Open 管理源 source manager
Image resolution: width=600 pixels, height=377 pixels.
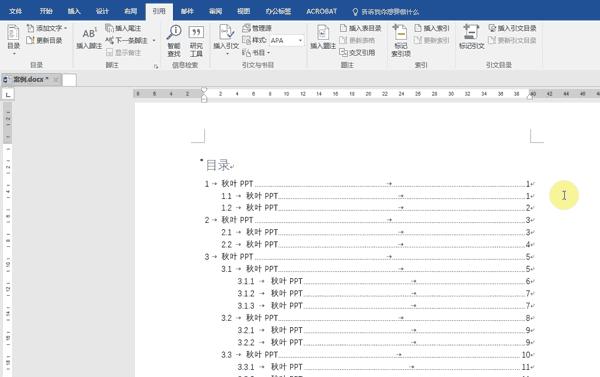pyautogui.click(x=257, y=28)
